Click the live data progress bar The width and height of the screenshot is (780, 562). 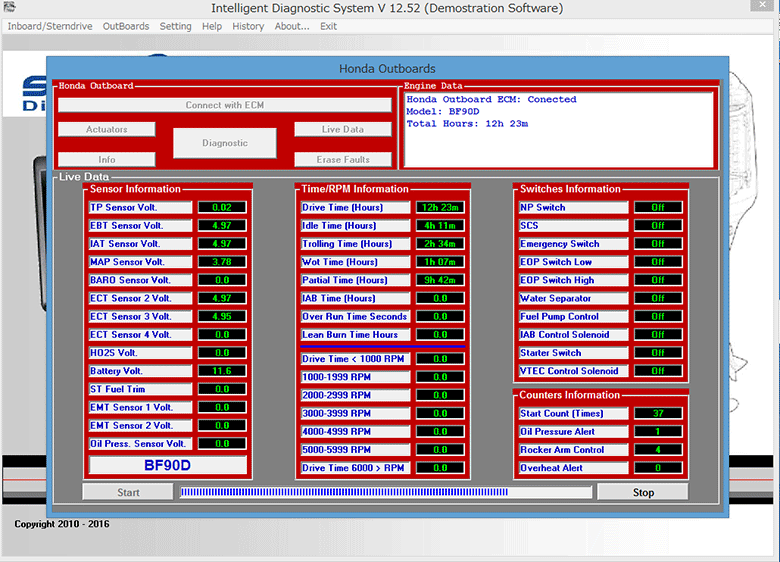(x=386, y=492)
